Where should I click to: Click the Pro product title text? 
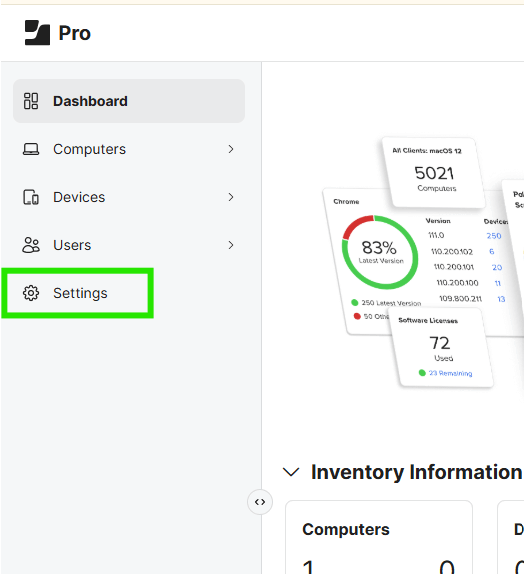pyautogui.click(x=74, y=33)
